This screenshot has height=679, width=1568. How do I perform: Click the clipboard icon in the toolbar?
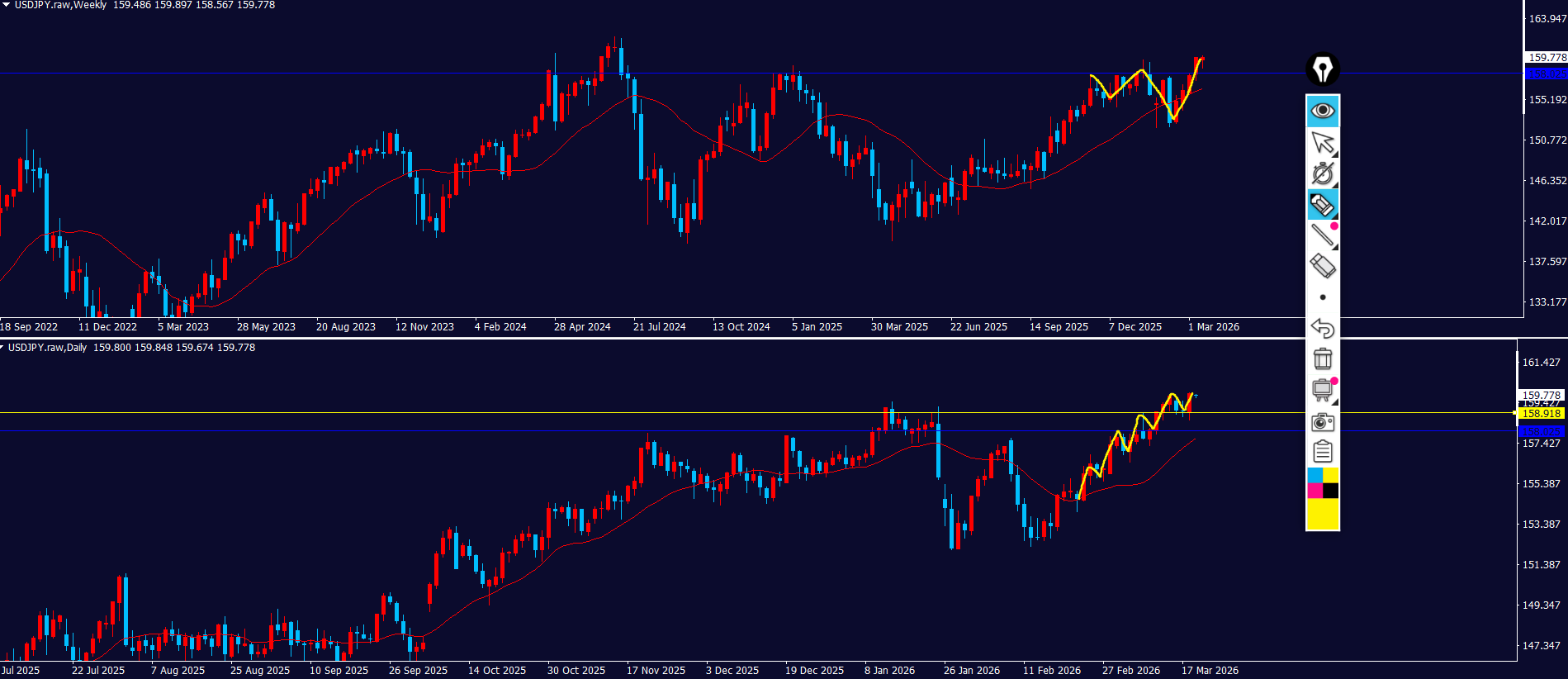pyautogui.click(x=1322, y=452)
